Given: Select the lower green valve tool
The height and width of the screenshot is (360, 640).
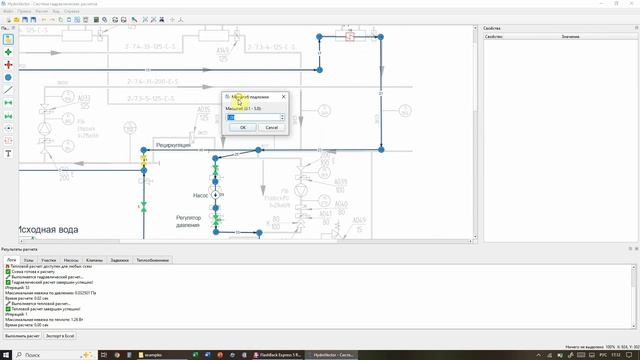Looking at the screenshot, I should [x=8, y=116].
